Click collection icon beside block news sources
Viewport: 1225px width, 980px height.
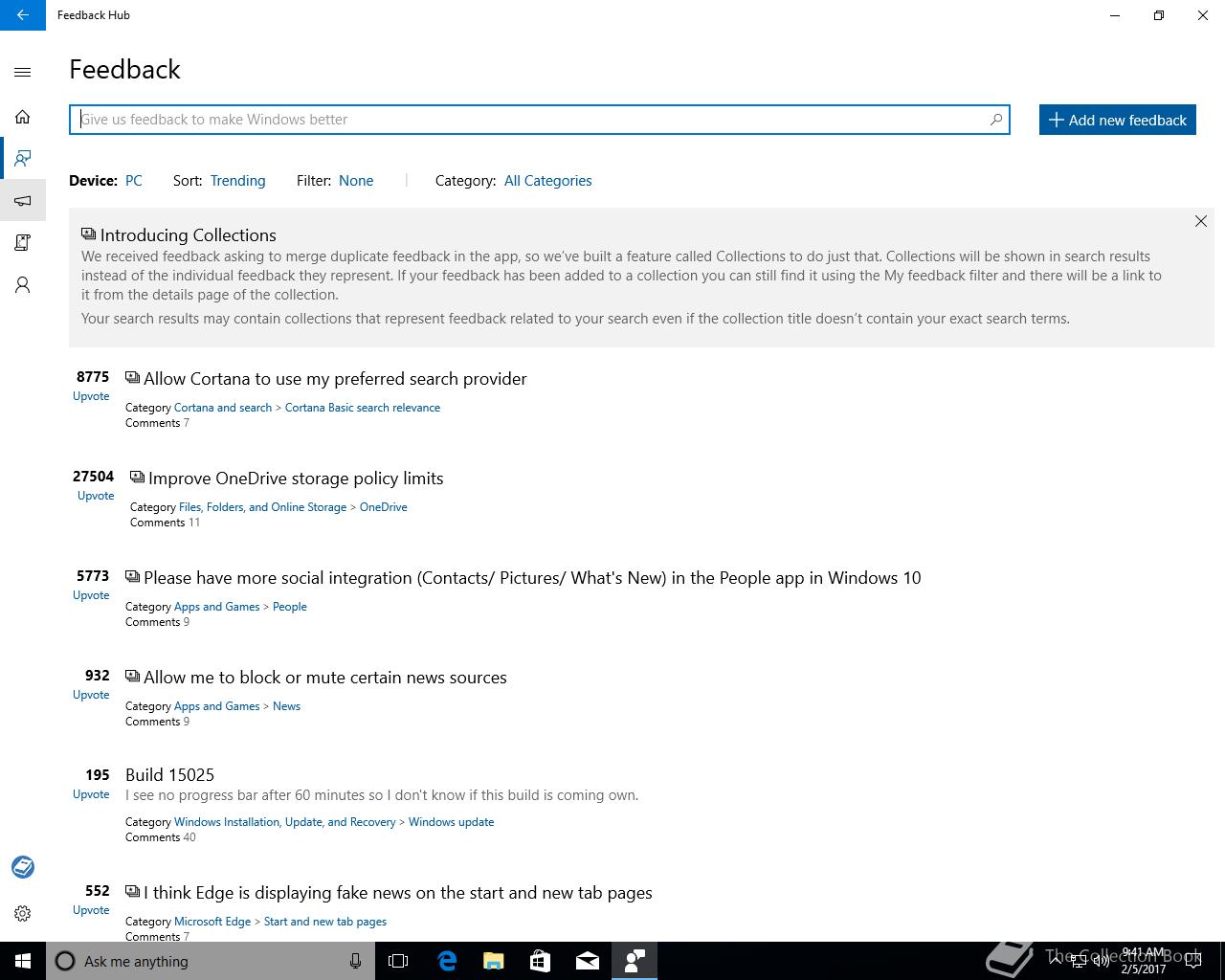[x=132, y=677]
